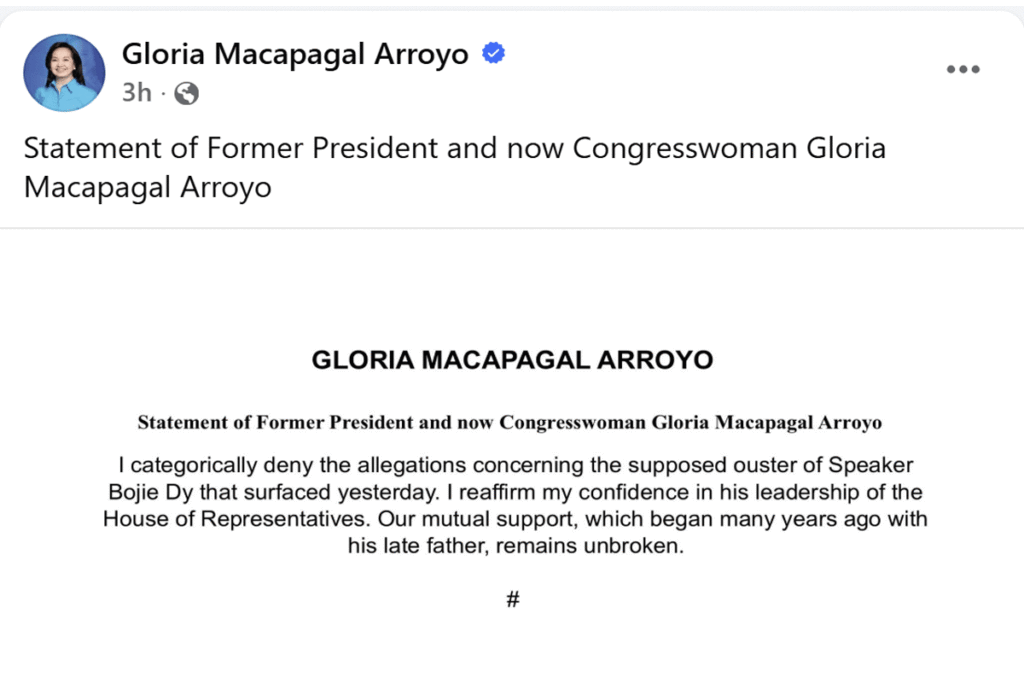
Task: Open the post options ellipsis menu
Action: (963, 69)
